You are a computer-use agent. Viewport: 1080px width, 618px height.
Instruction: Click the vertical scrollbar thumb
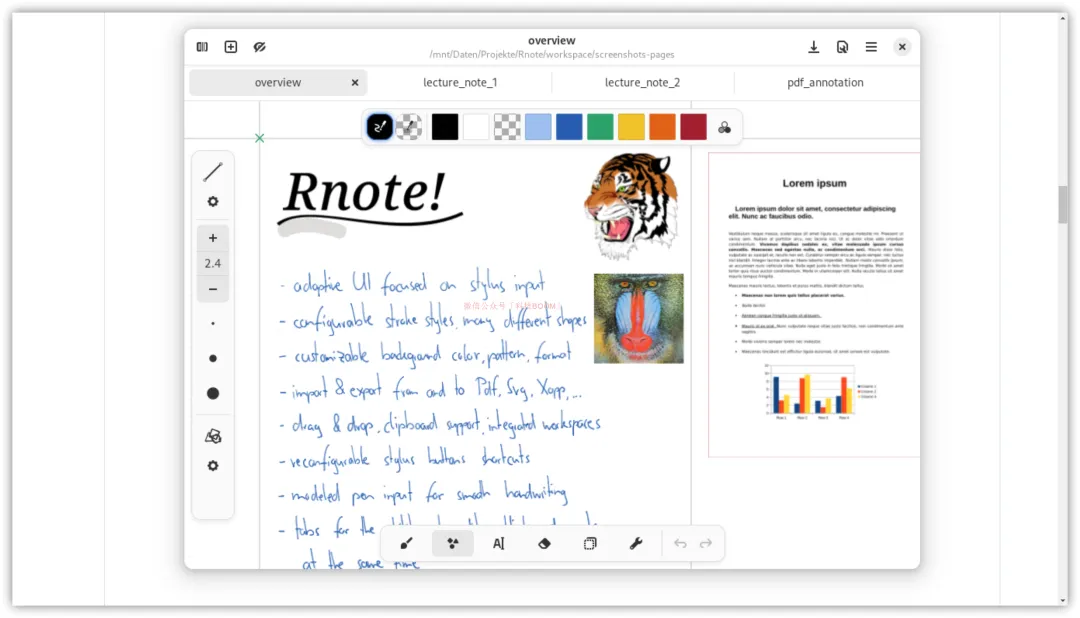pyautogui.click(x=1063, y=205)
